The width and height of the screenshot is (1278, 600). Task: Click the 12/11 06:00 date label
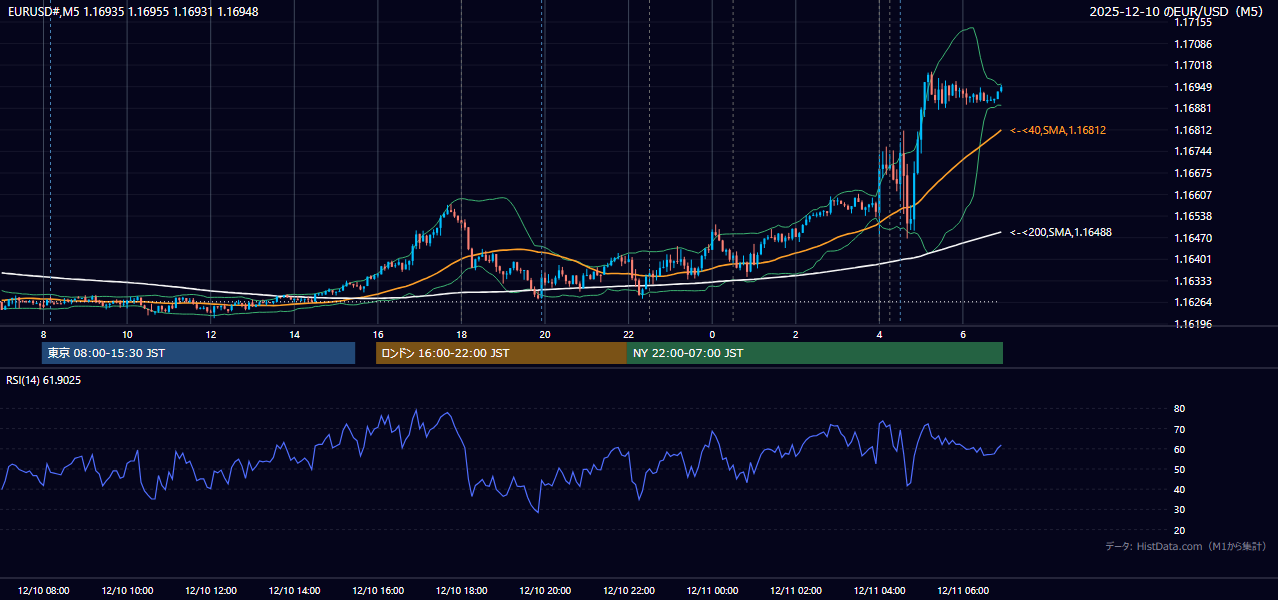(x=962, y=591)
